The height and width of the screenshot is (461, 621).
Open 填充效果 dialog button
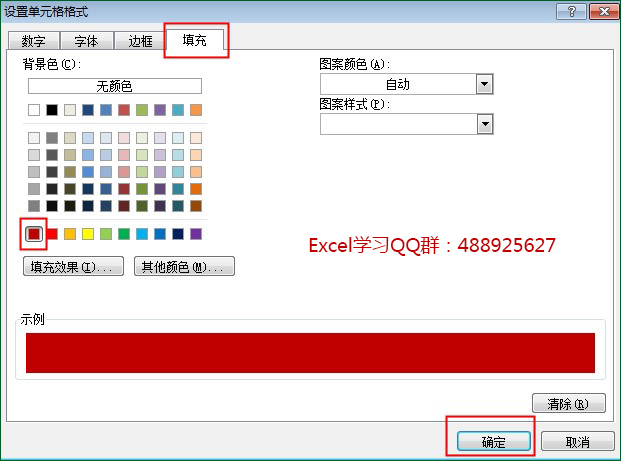click(x=73, y=267)
